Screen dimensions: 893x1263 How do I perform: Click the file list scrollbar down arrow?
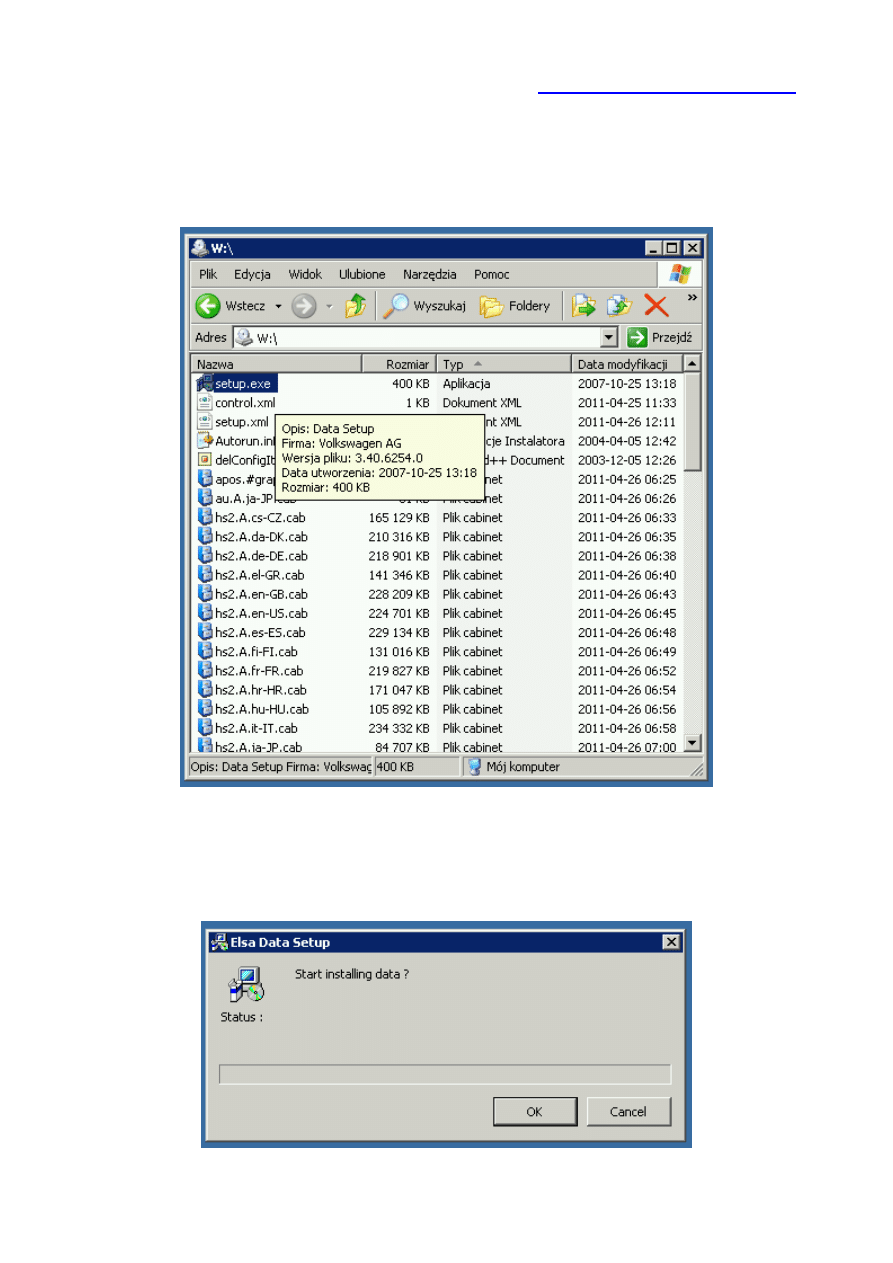[692, 743]
